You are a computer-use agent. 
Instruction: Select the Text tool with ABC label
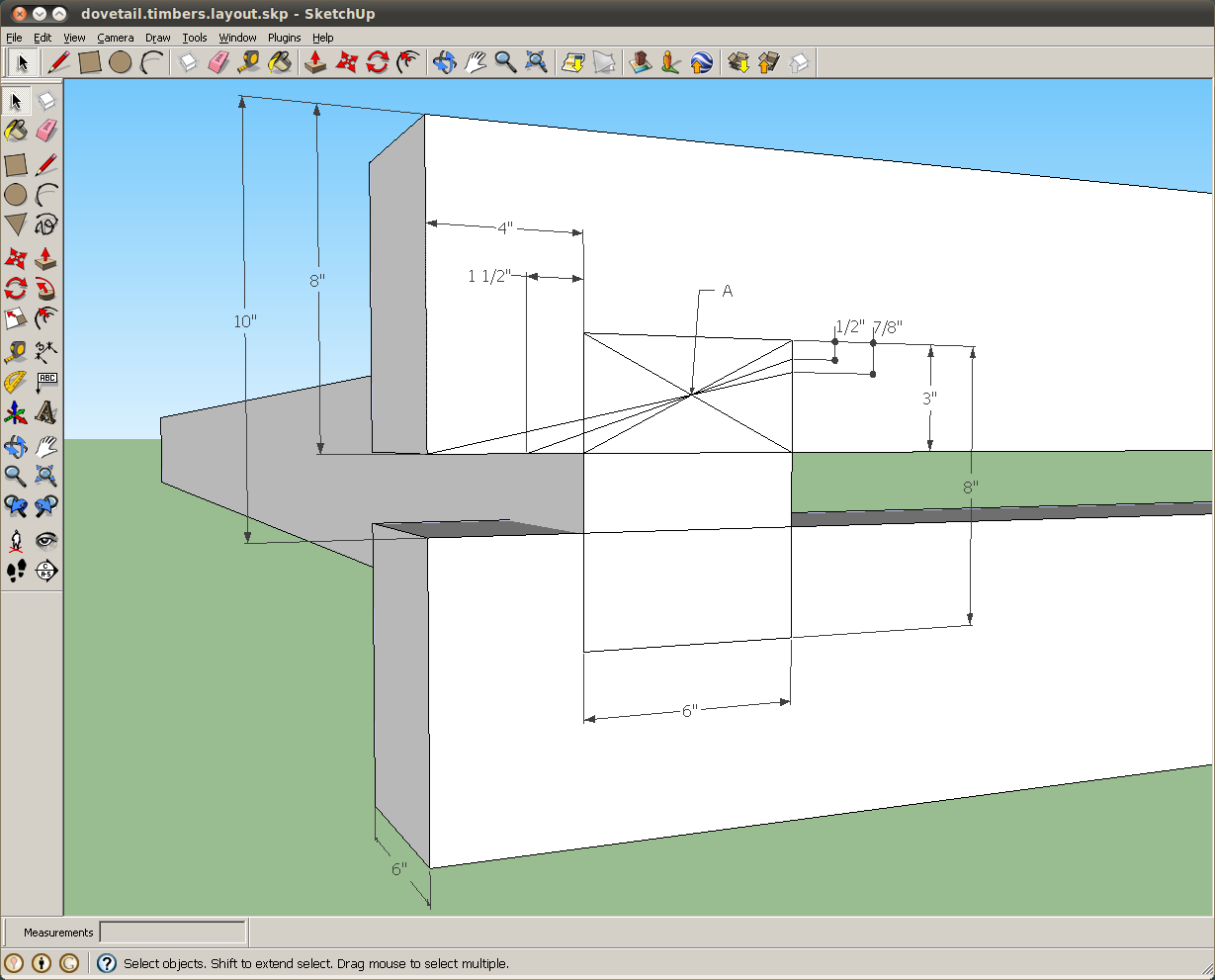point(45,380)
